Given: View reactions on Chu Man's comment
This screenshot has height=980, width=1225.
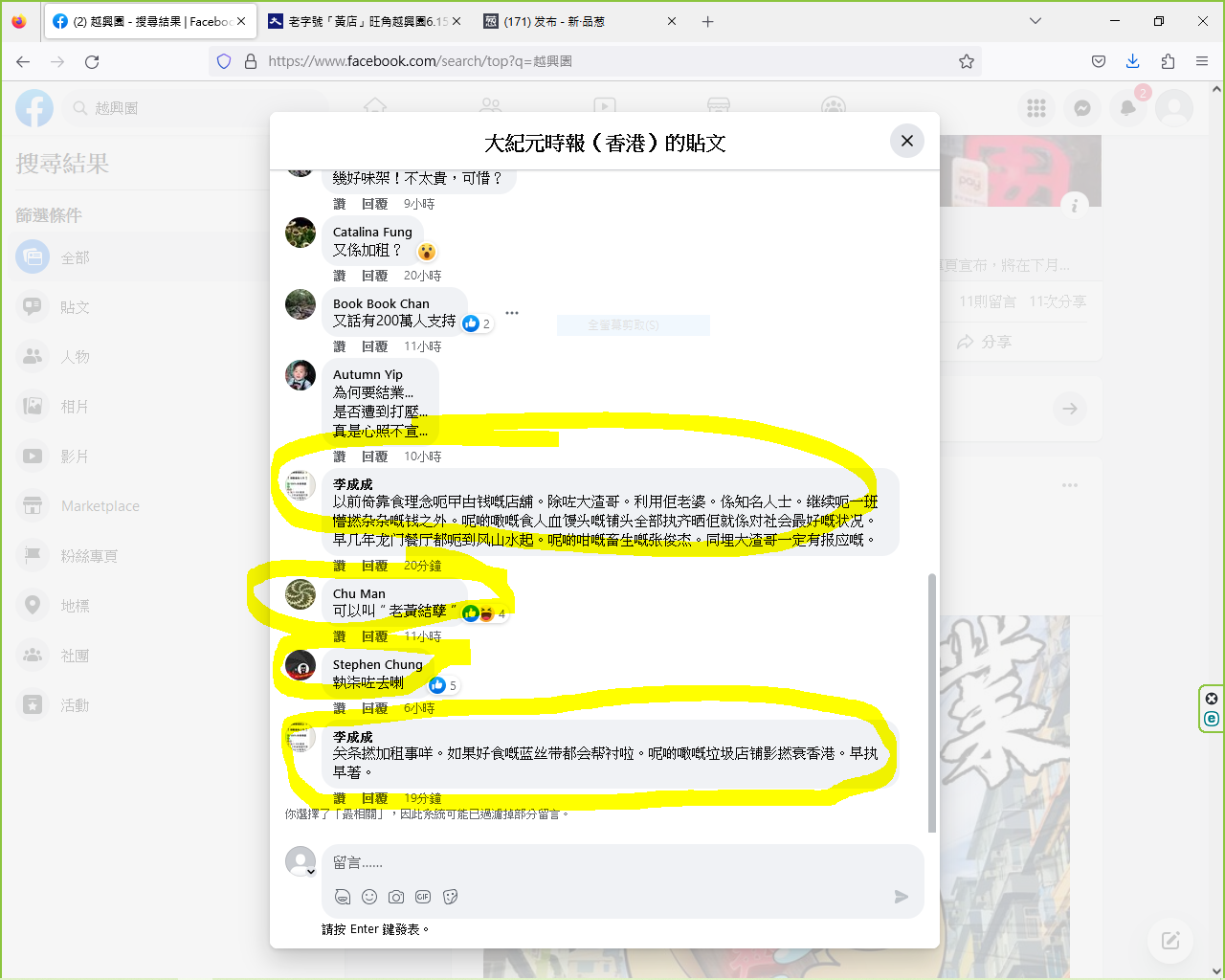Looking at the screenshot, I should click(x=483, y=613).
